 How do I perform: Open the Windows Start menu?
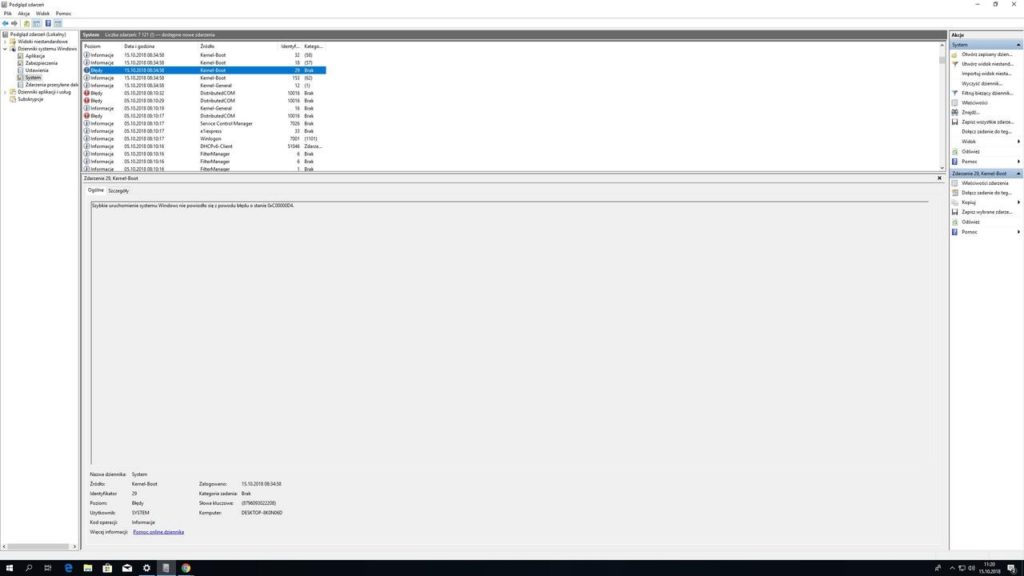9,568
